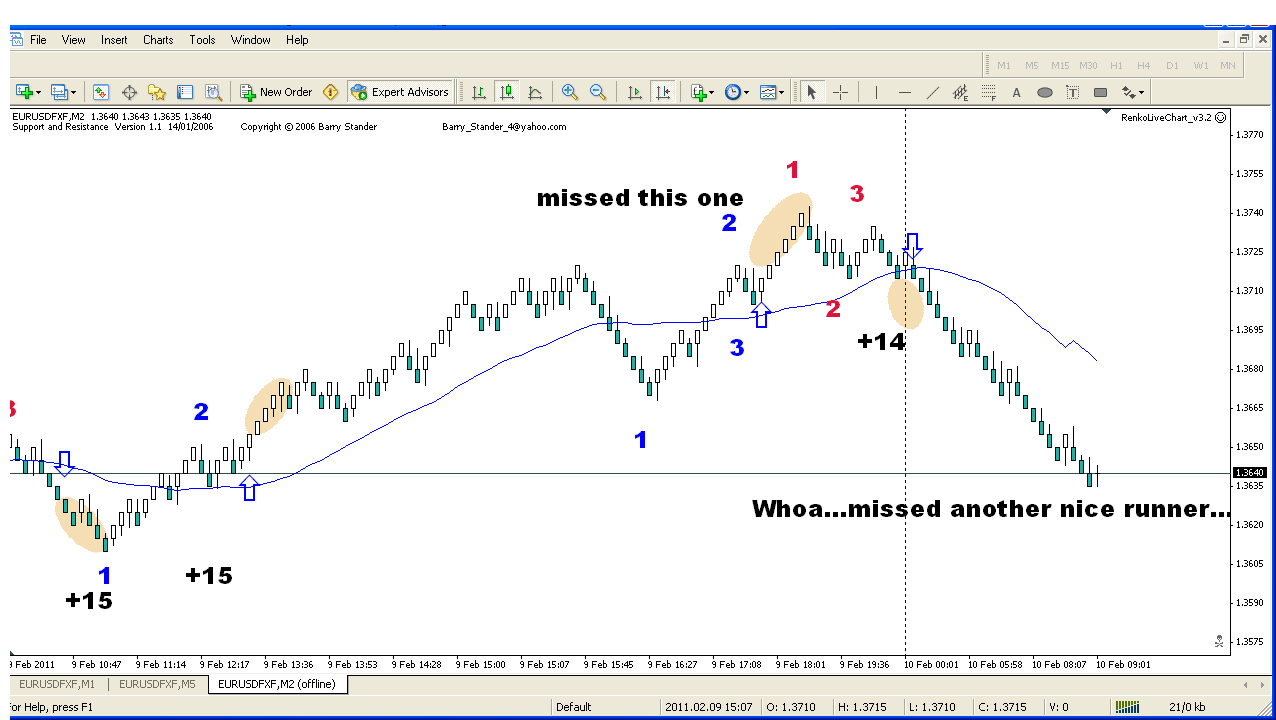Expand the Profiles dropdown arrow
The height and width of the screenshot is (720, 1276).
click(74, 92)
